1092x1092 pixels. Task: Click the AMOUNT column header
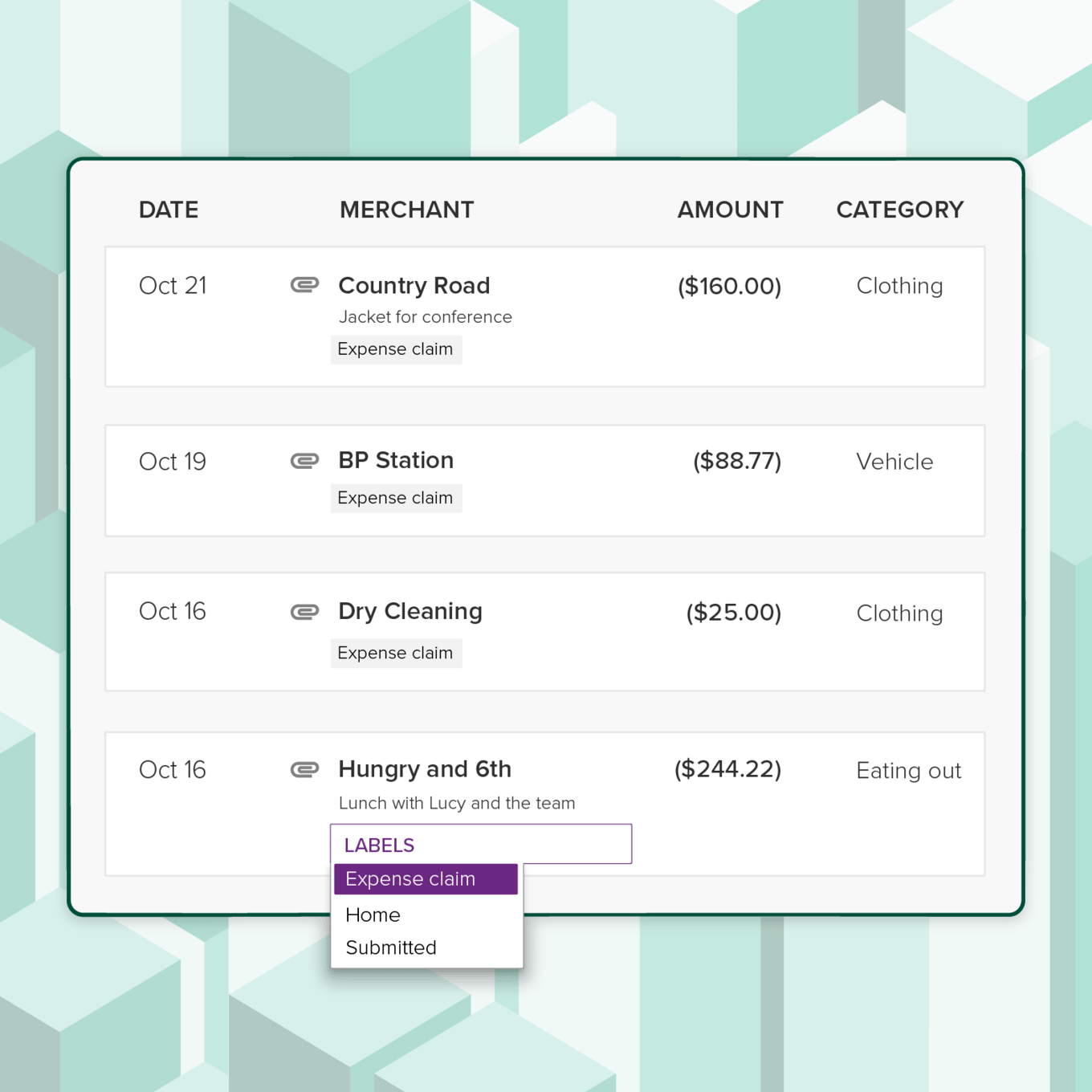point(729,210)
